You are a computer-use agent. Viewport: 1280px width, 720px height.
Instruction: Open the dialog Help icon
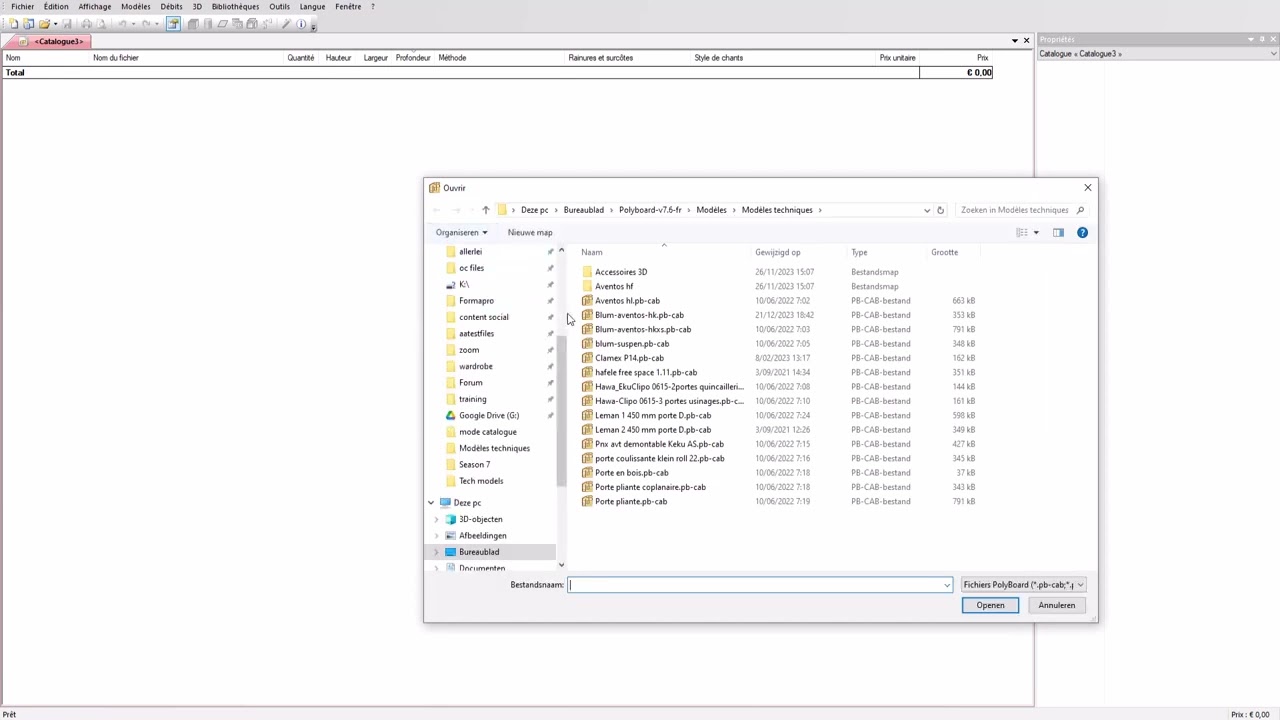point(1082,232)
